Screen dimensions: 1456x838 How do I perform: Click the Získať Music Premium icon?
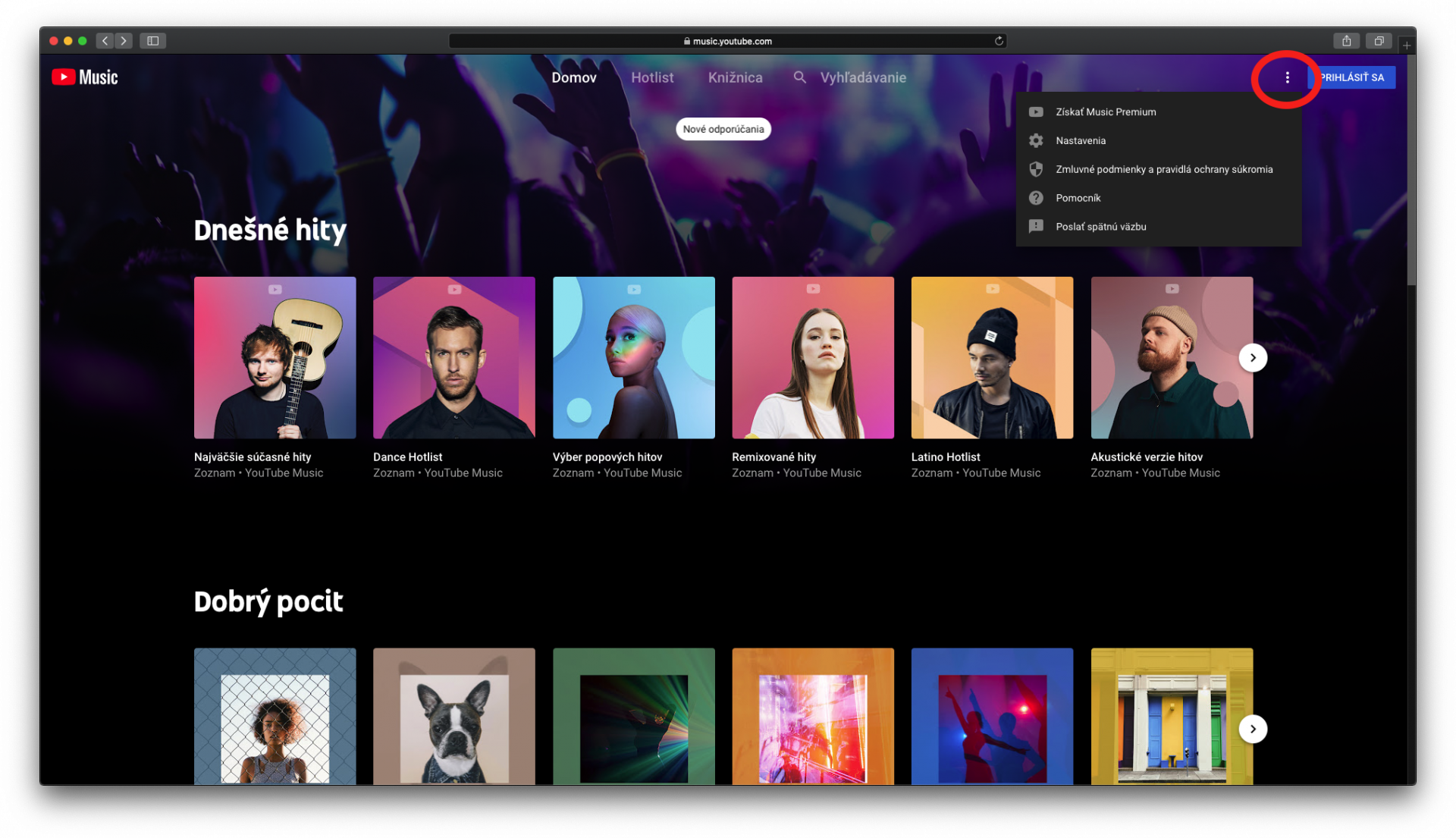click(1036, 112)
